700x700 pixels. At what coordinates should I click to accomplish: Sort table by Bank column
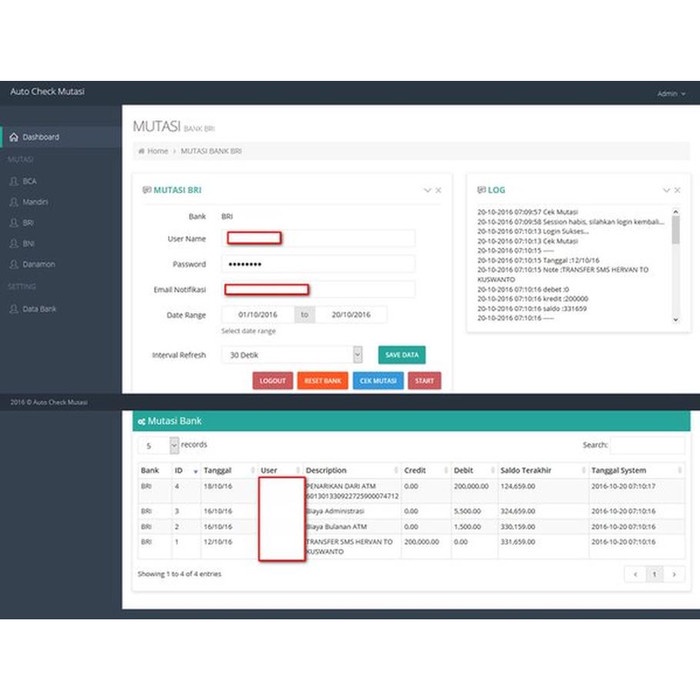154,471
